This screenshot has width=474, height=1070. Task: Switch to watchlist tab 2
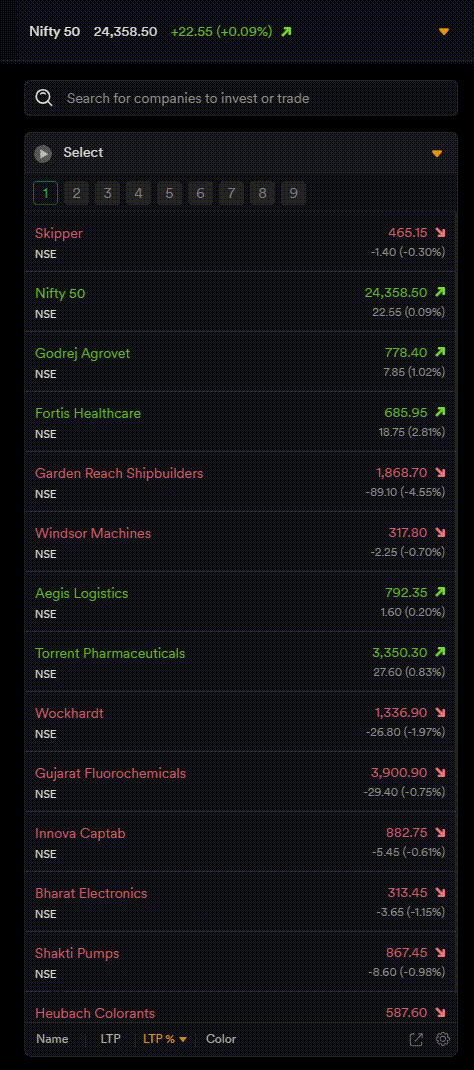[76, 194]
